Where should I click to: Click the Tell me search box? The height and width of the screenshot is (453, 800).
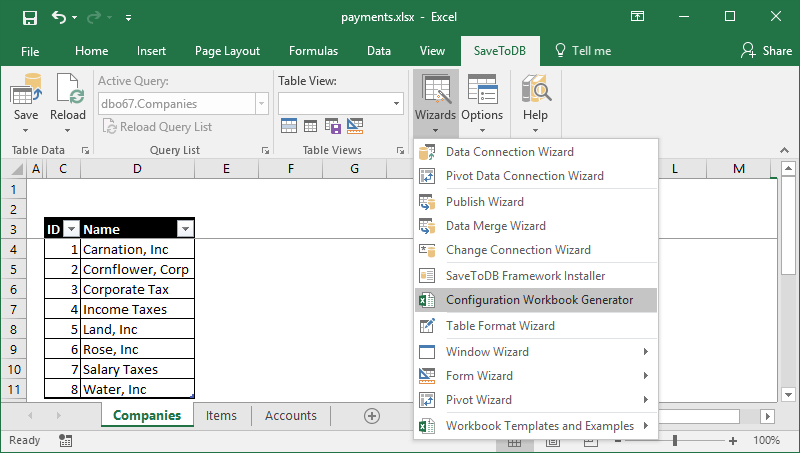pyautogui.click(x=583, y=51)
